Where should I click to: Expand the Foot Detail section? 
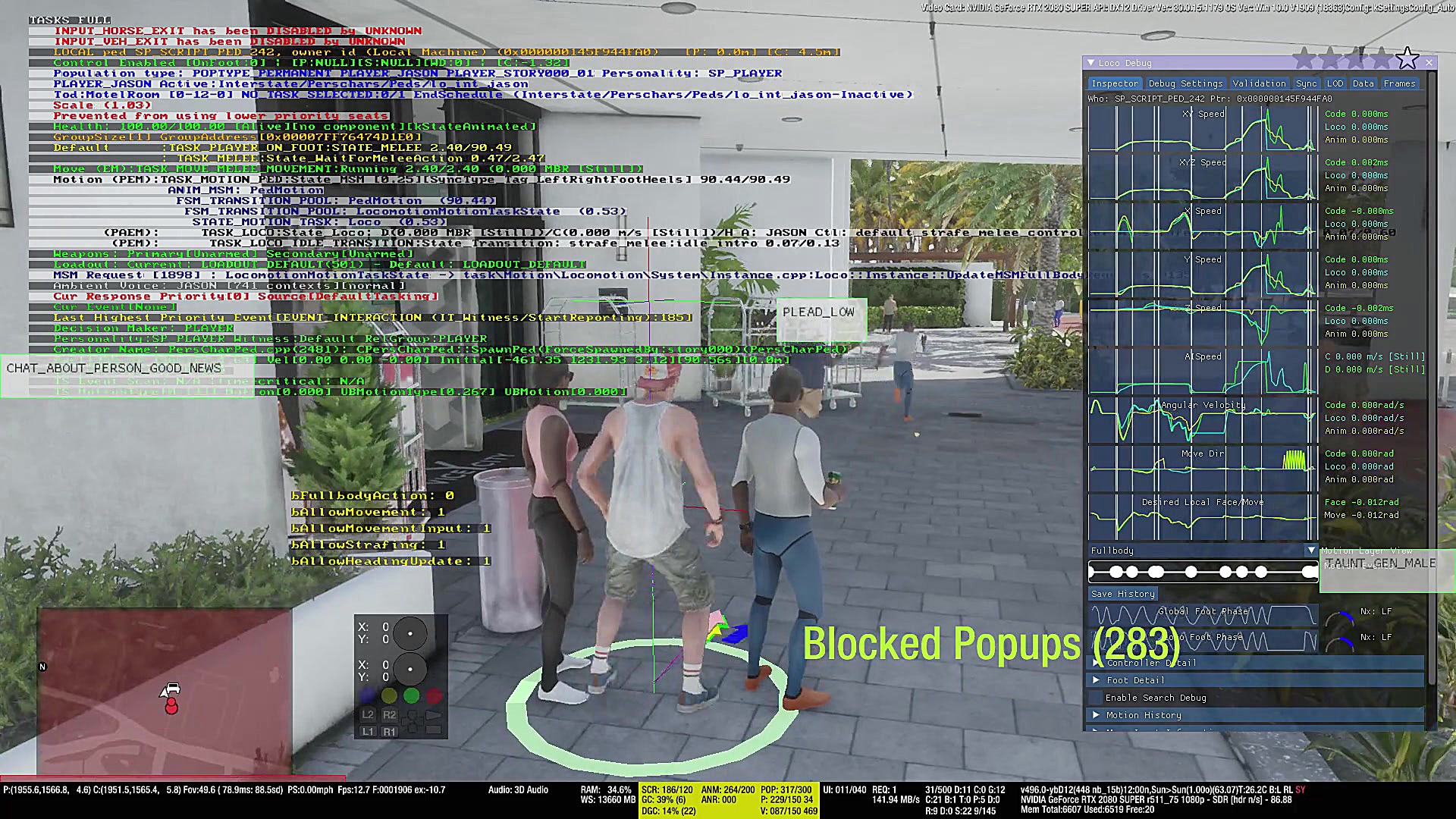tap(1256, 680)
